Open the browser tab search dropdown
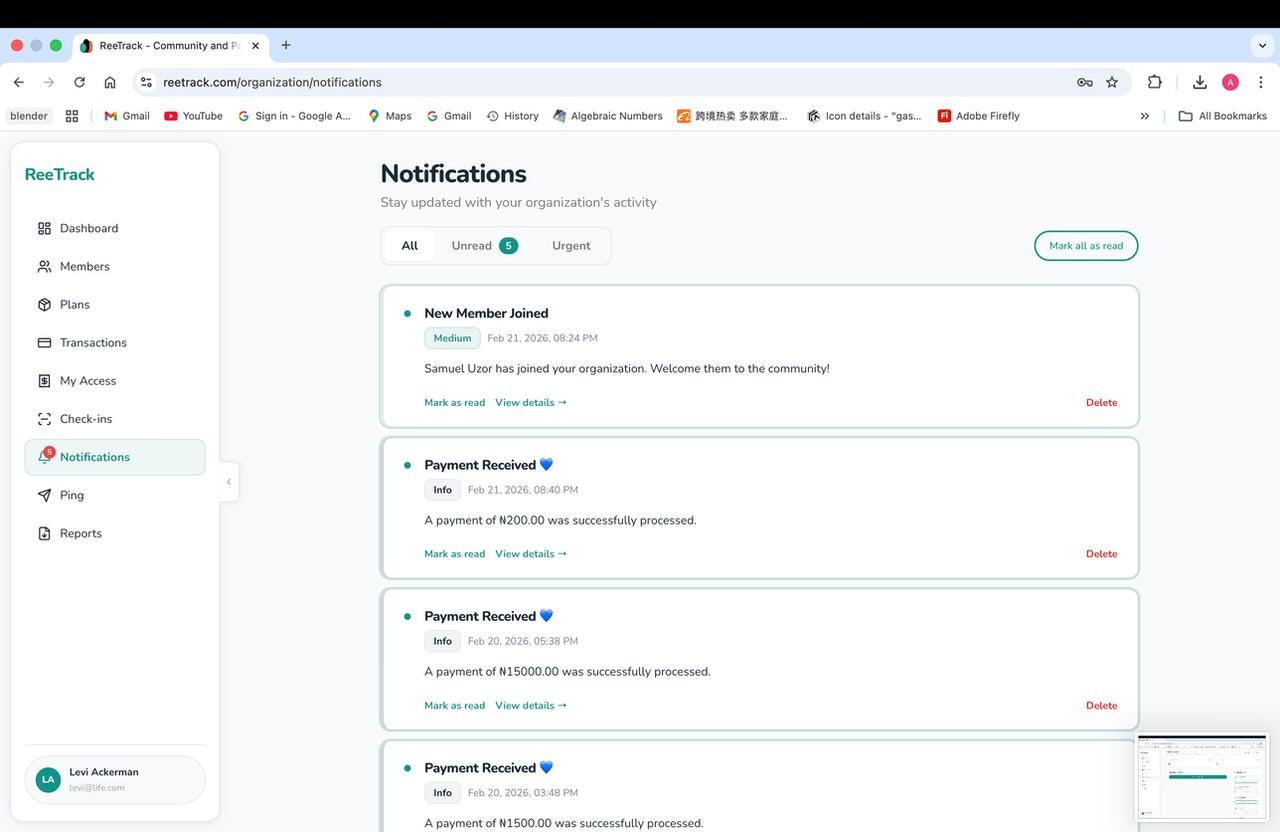Viewport: 1280px width, 832px height. [x=1262, y=45]
